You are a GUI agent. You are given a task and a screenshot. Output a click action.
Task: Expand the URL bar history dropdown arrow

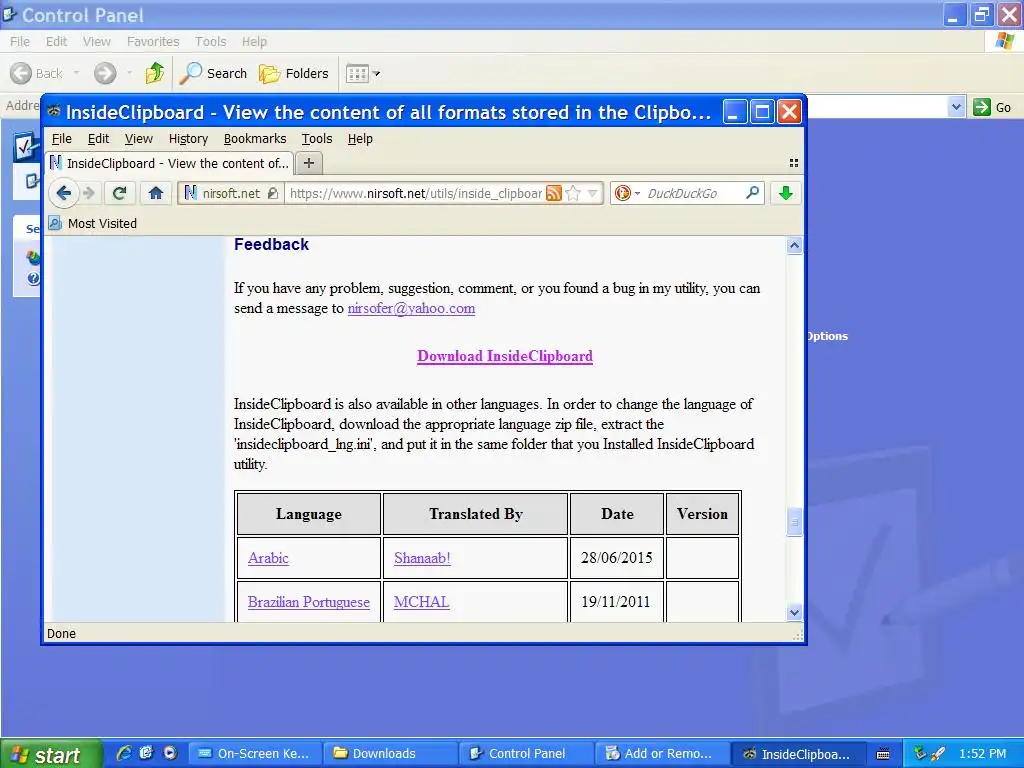click(x=592, y=193)
